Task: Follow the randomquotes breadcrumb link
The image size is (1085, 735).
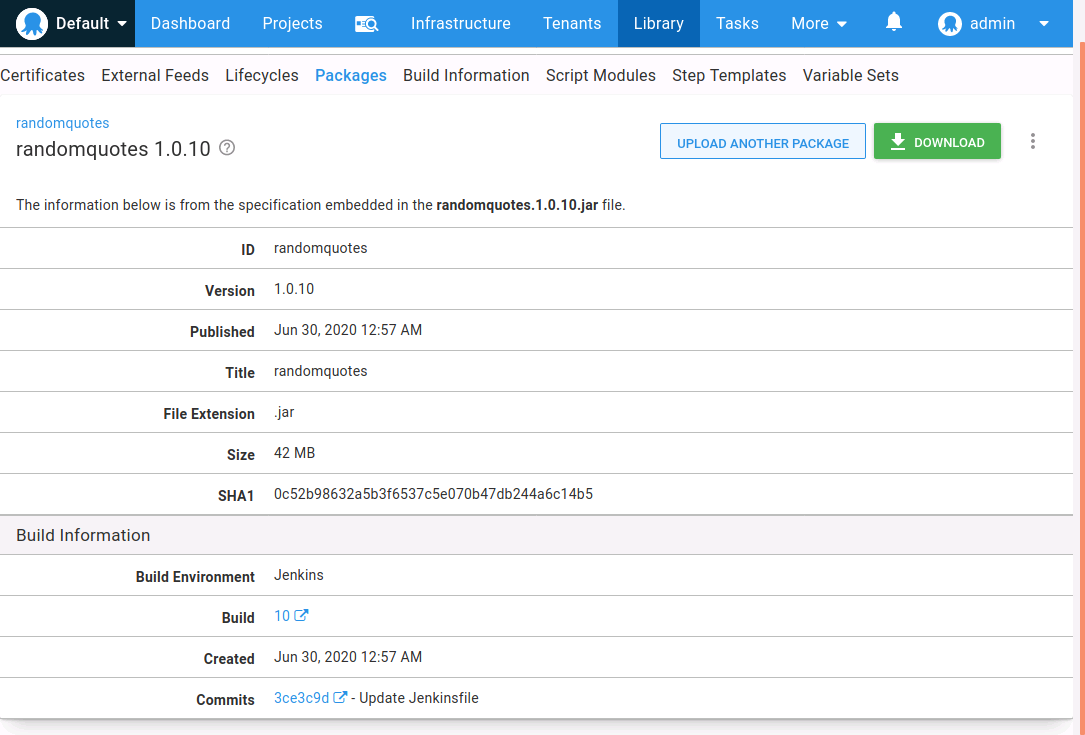Action: point(63,123)
